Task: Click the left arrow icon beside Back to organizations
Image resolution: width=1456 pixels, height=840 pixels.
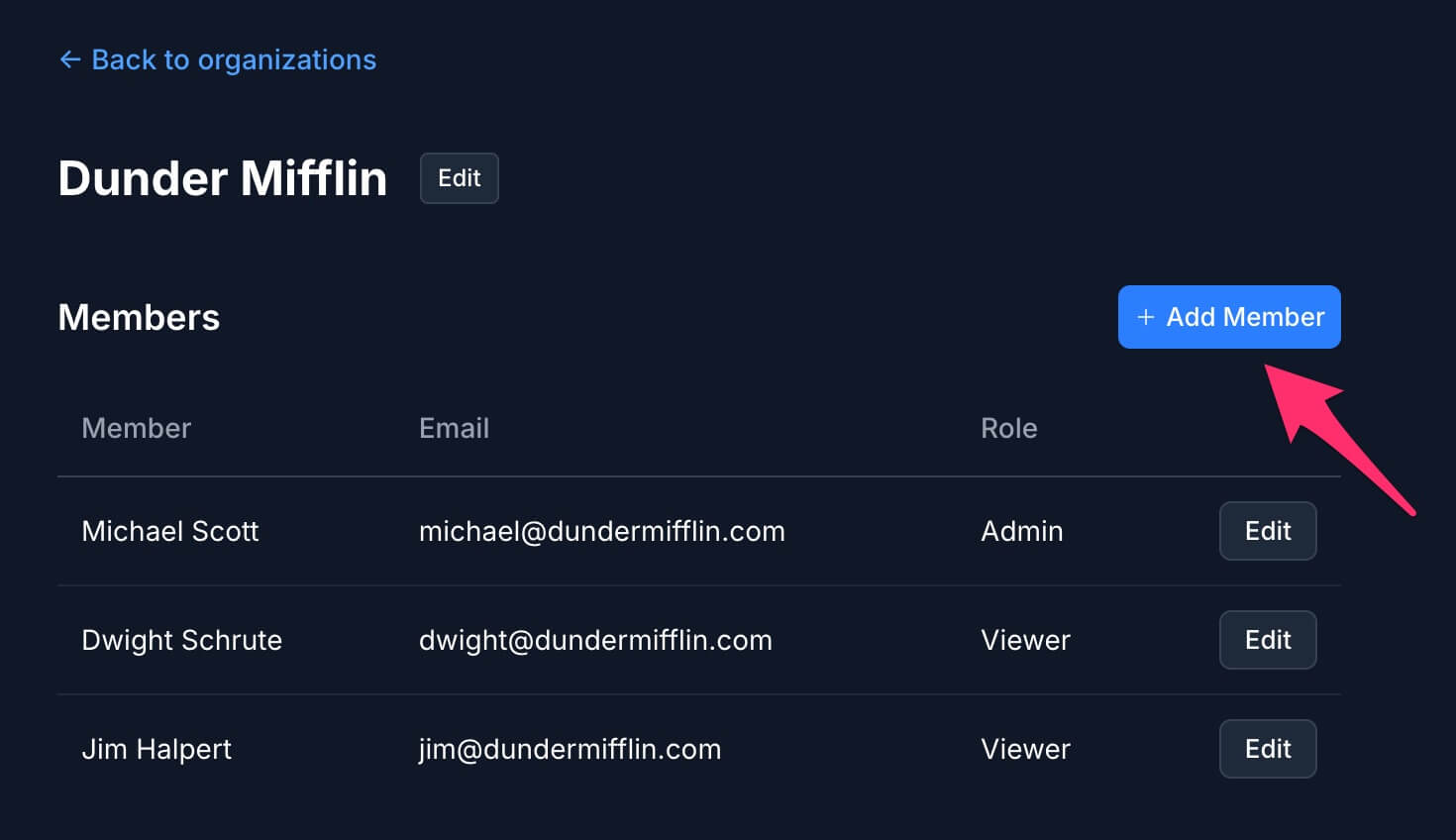Action: pyautogui.click(x=69, y=60)
